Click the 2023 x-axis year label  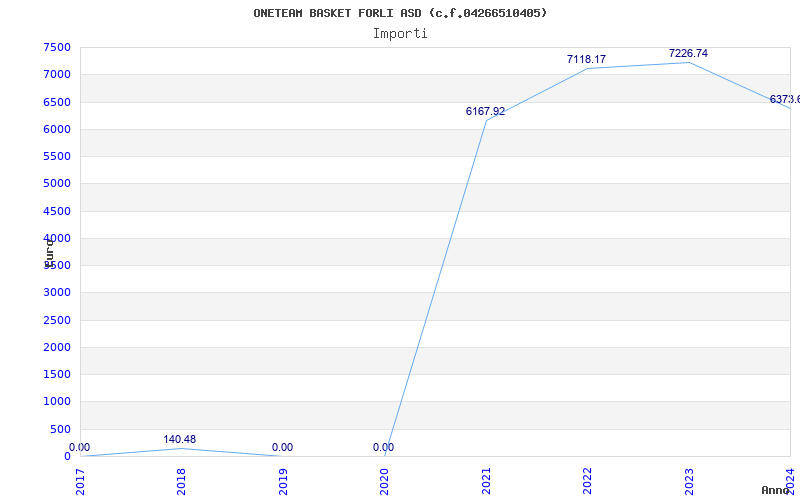pyautogui.click(x=689, y=482)
